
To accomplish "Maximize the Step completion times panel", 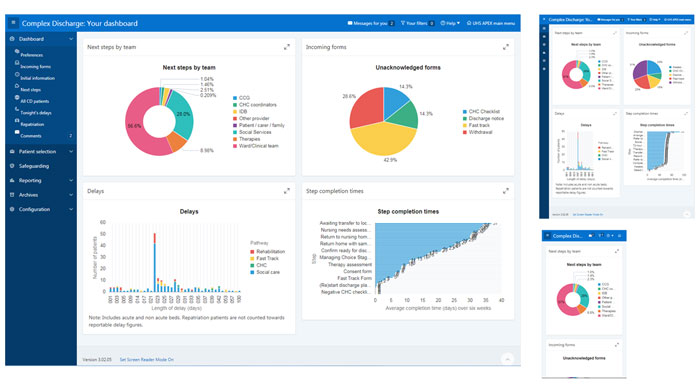I will coord(505,191).
